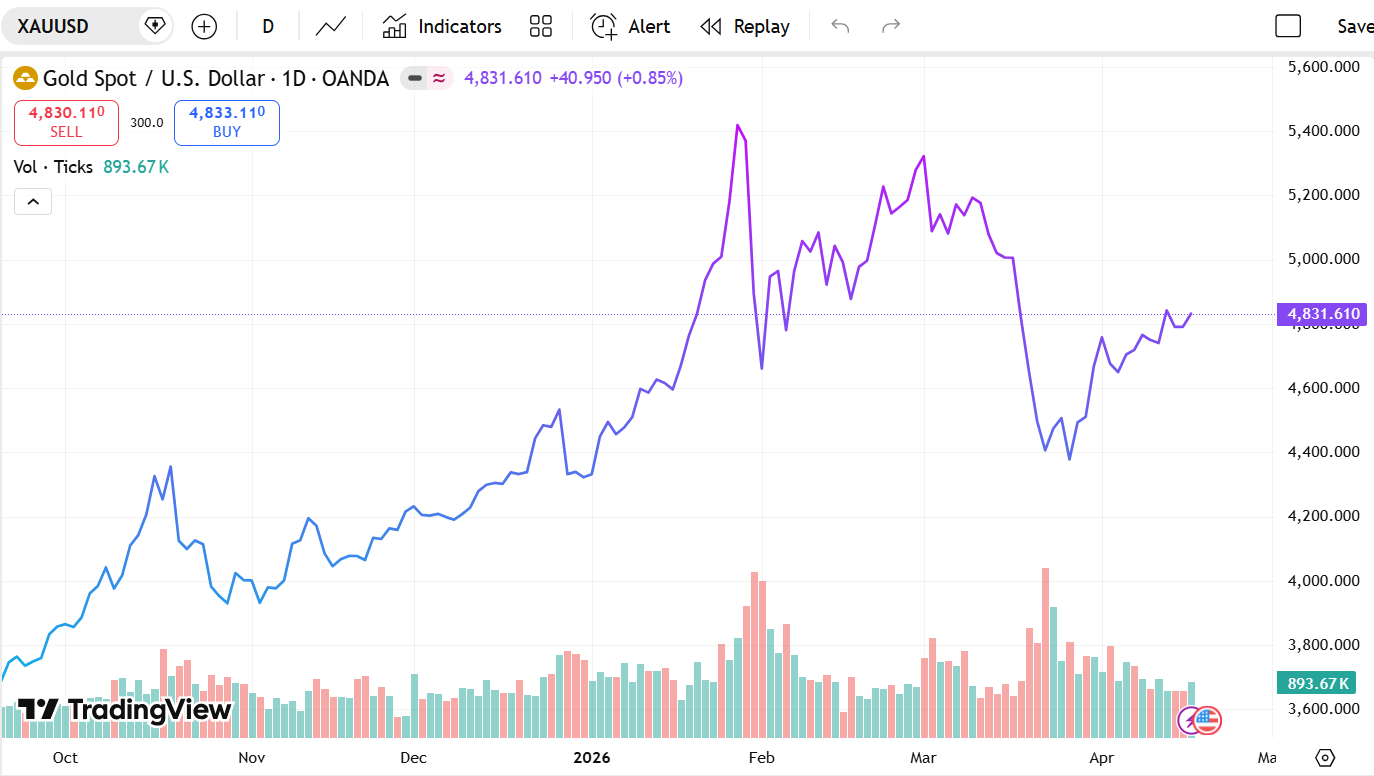Click the purple 4,831.610 price label
1374x776 pixels.
[1322, 314]
